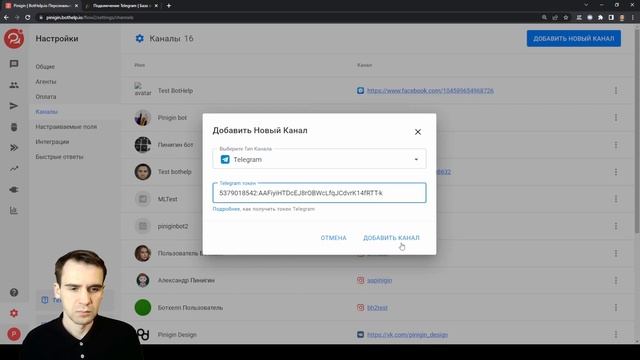Open the Каналы settings section

[46, 112]
